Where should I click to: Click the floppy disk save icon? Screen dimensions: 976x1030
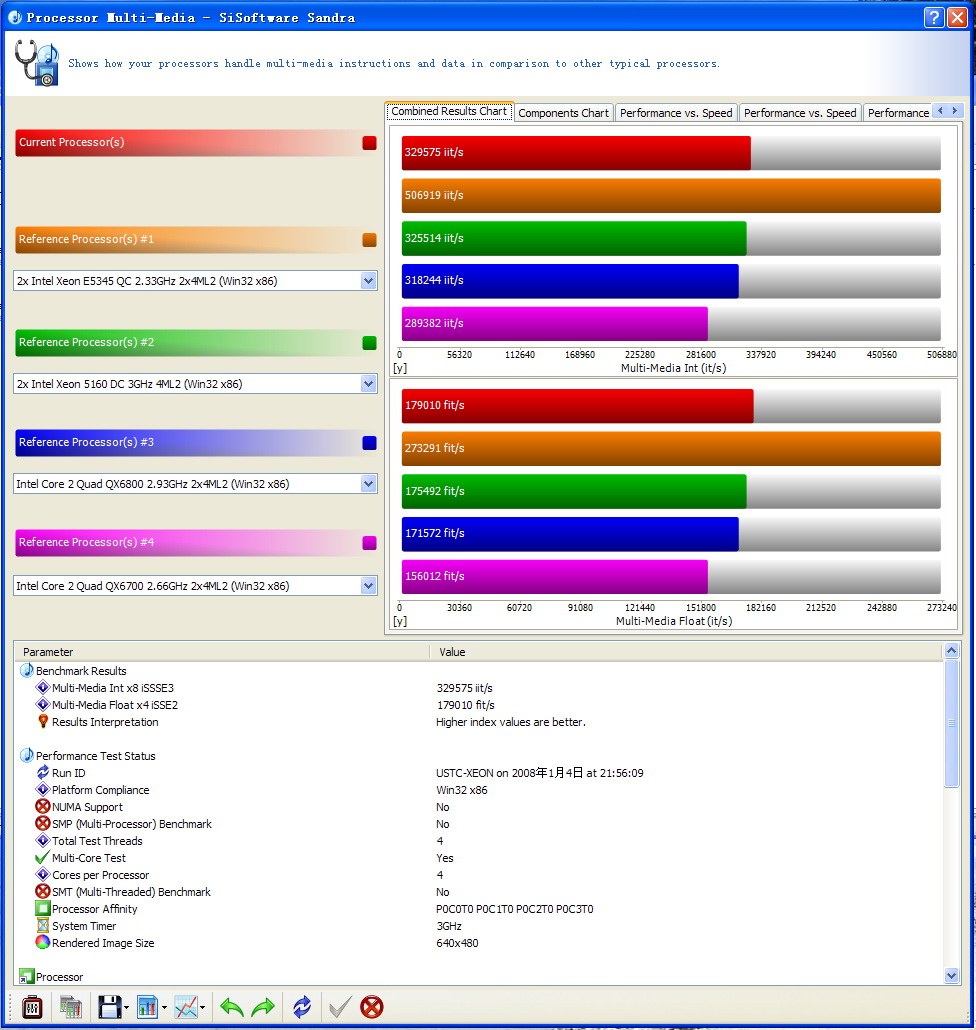coord(109,1007)
